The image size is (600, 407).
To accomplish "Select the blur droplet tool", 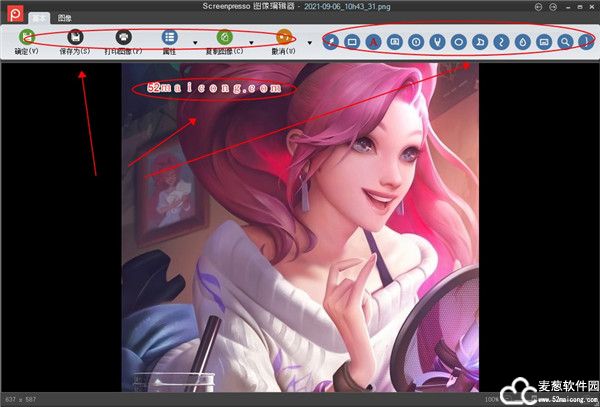I will (522, 42).
